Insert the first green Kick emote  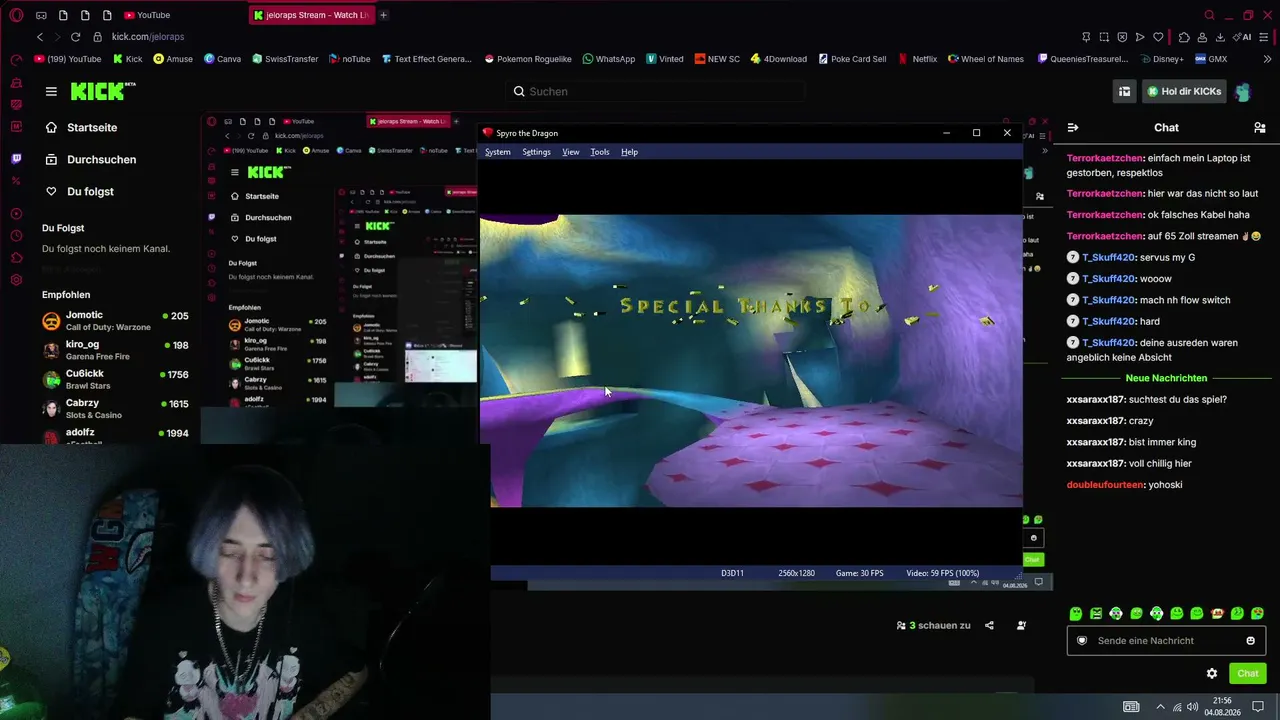[x=1076, y=614]
